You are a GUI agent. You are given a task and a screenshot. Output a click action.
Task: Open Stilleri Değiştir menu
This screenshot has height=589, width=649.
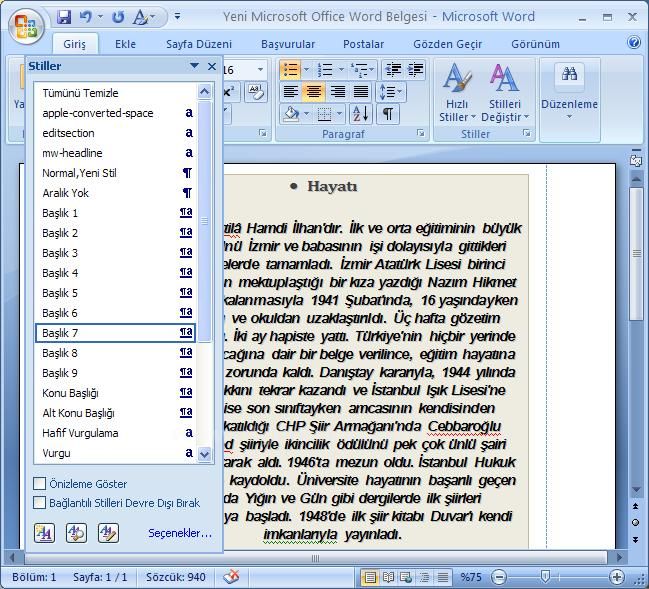point(505,93)
